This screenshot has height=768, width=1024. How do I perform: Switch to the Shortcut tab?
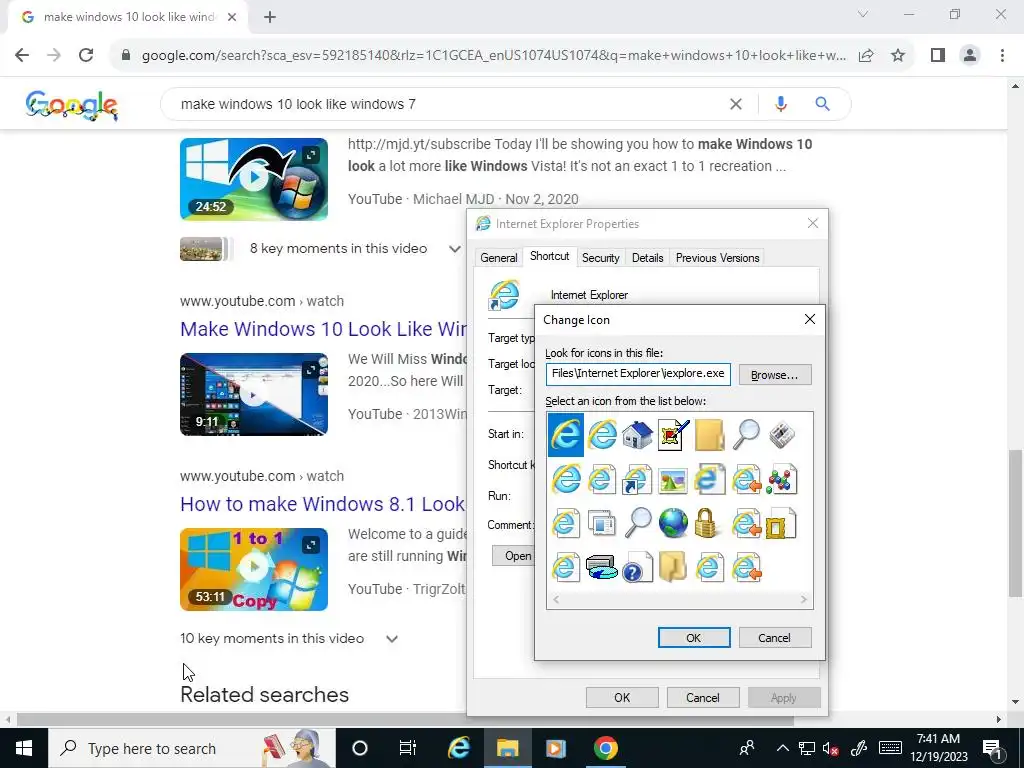(x=549, y=256)
